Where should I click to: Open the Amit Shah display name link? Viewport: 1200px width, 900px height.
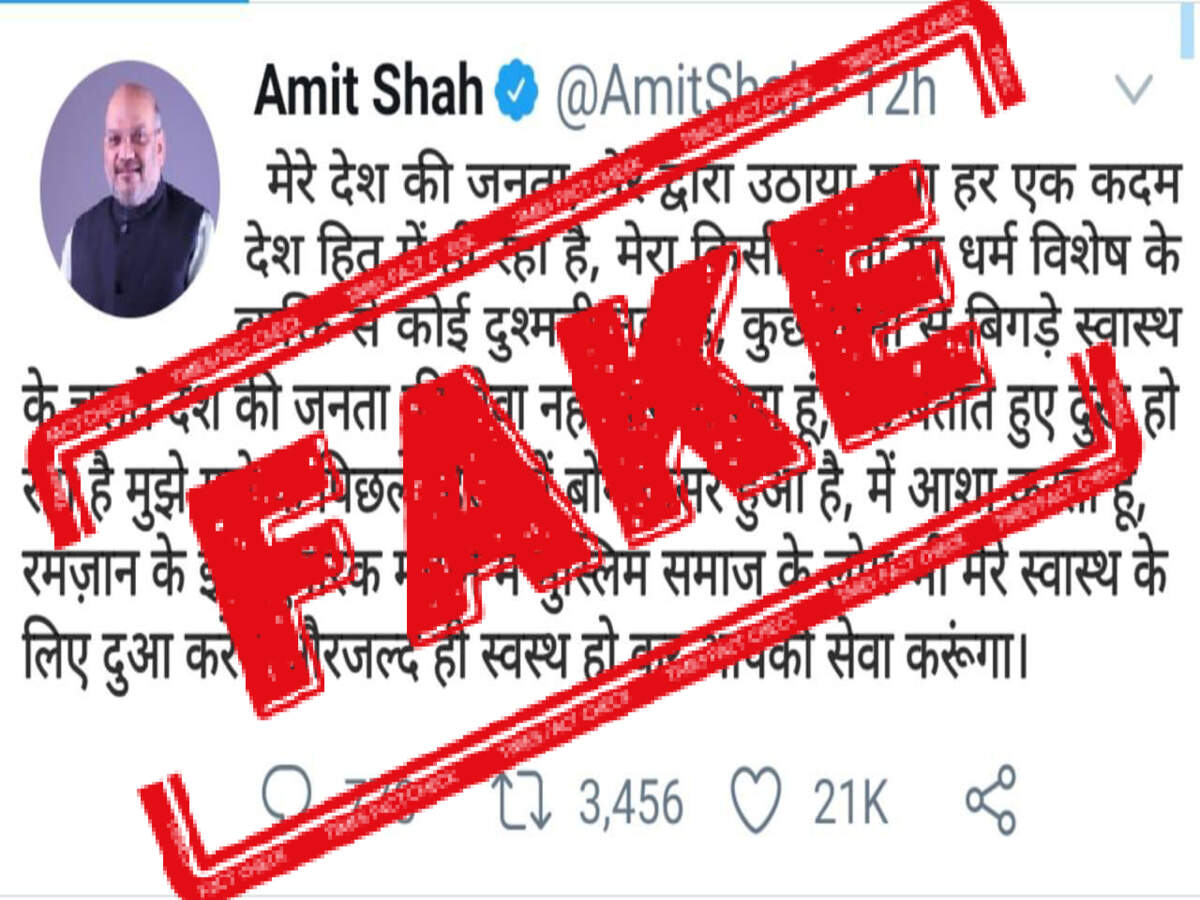(x=368, y=92)
